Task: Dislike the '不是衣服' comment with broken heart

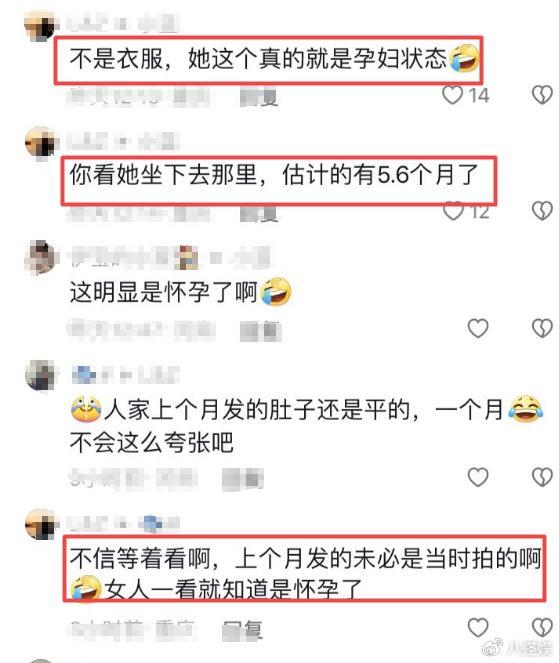Action: click(x=542, y=95)
